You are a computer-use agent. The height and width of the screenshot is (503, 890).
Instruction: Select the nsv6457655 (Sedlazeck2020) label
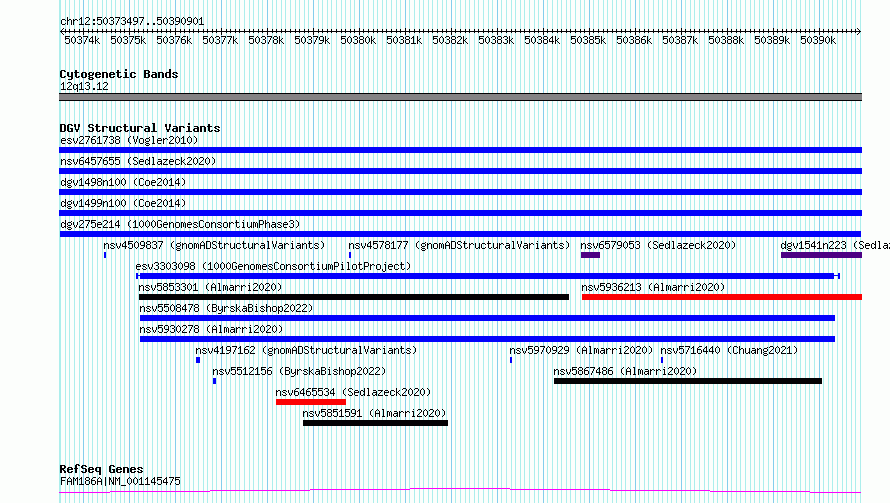tap(138, 161)
